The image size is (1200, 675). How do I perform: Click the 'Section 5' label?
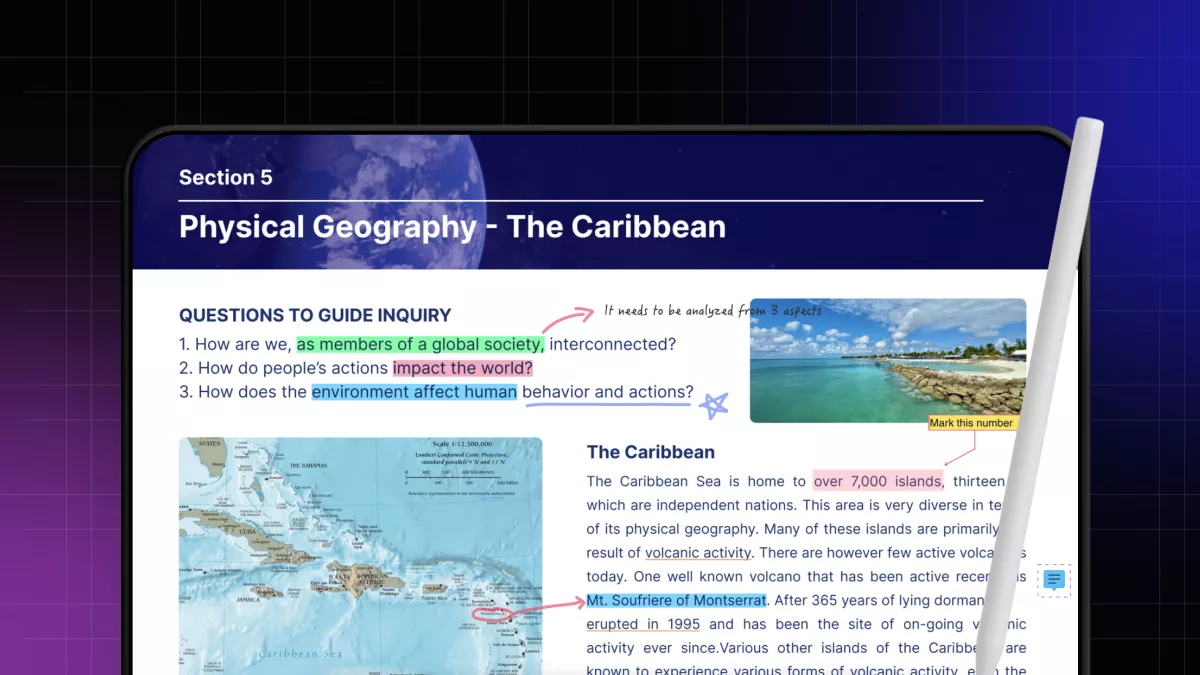tap(225, 178)
